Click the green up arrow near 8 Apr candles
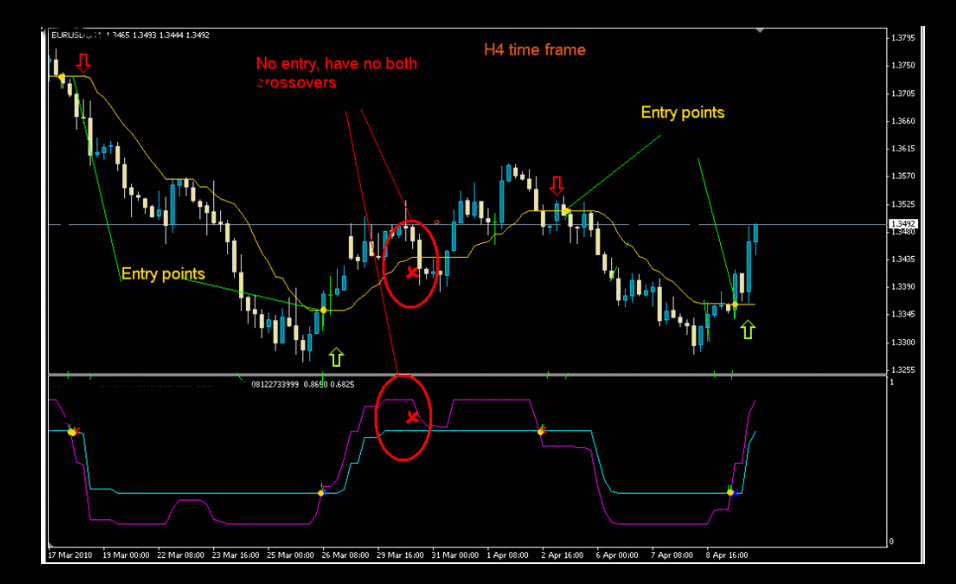This screenshot has width=956, height=584. point(747,328)
